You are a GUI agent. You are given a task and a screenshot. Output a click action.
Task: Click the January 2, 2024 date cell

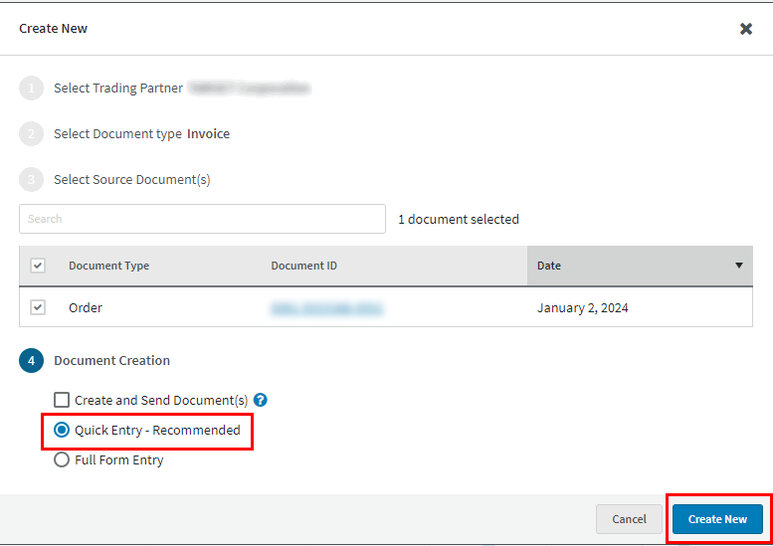tap(582, 308)
